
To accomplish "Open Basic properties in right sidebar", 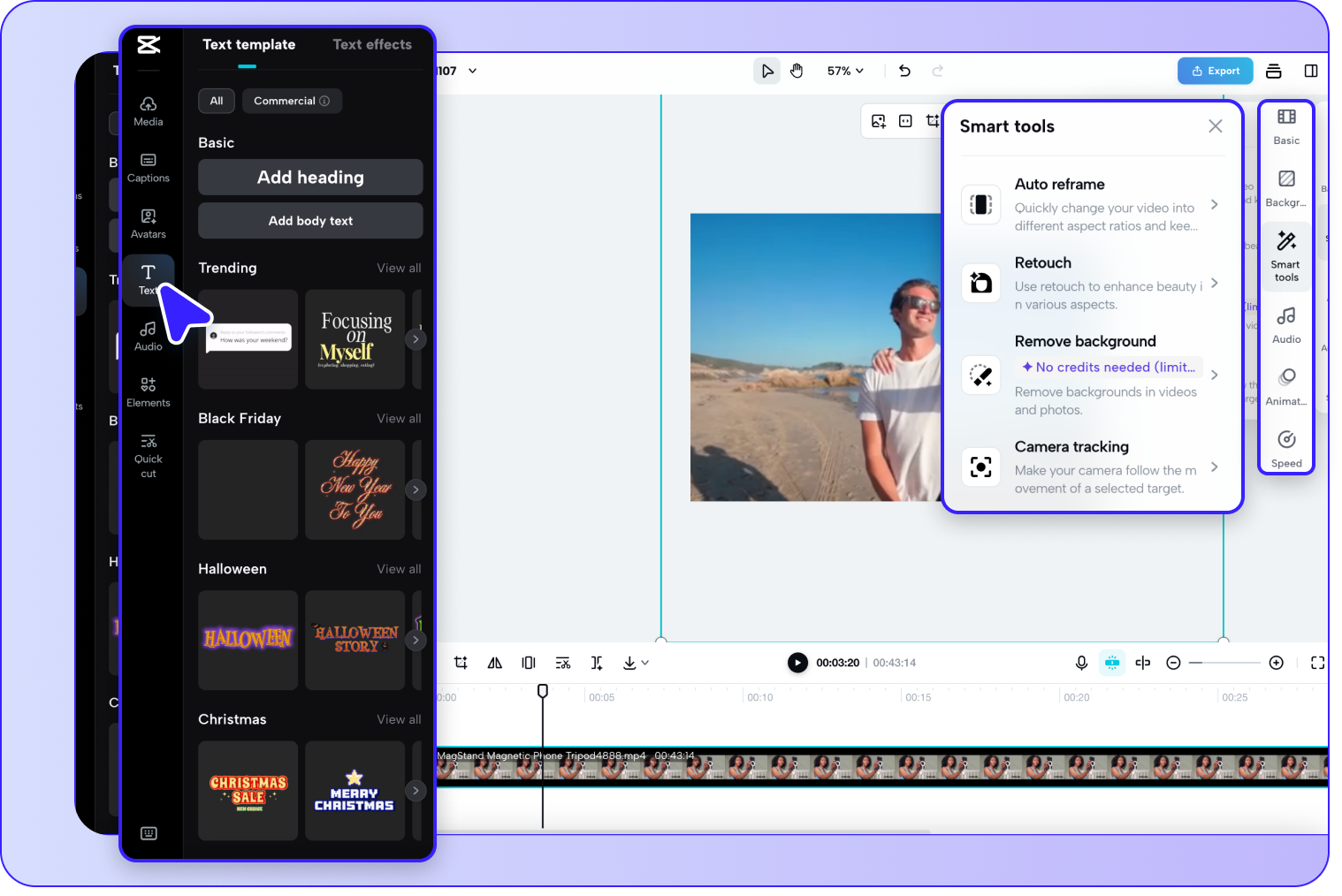I will click(1286, 126).
